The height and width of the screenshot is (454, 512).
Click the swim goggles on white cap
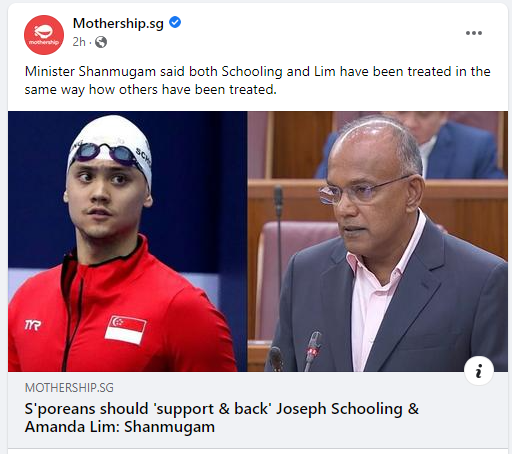click(104, 153)
